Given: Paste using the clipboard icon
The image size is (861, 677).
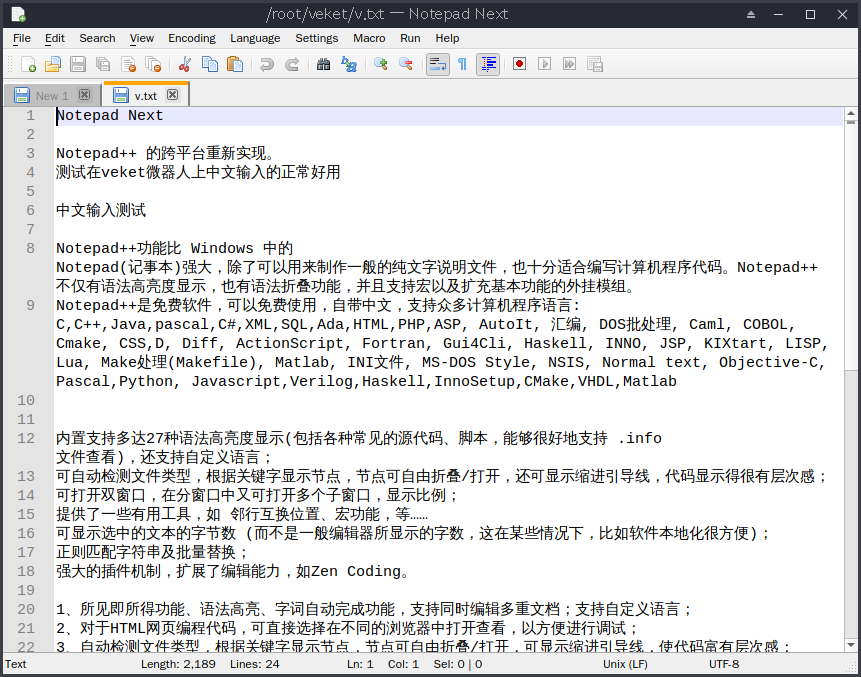Looking at the screenshot, I should [x=235, y=64].
